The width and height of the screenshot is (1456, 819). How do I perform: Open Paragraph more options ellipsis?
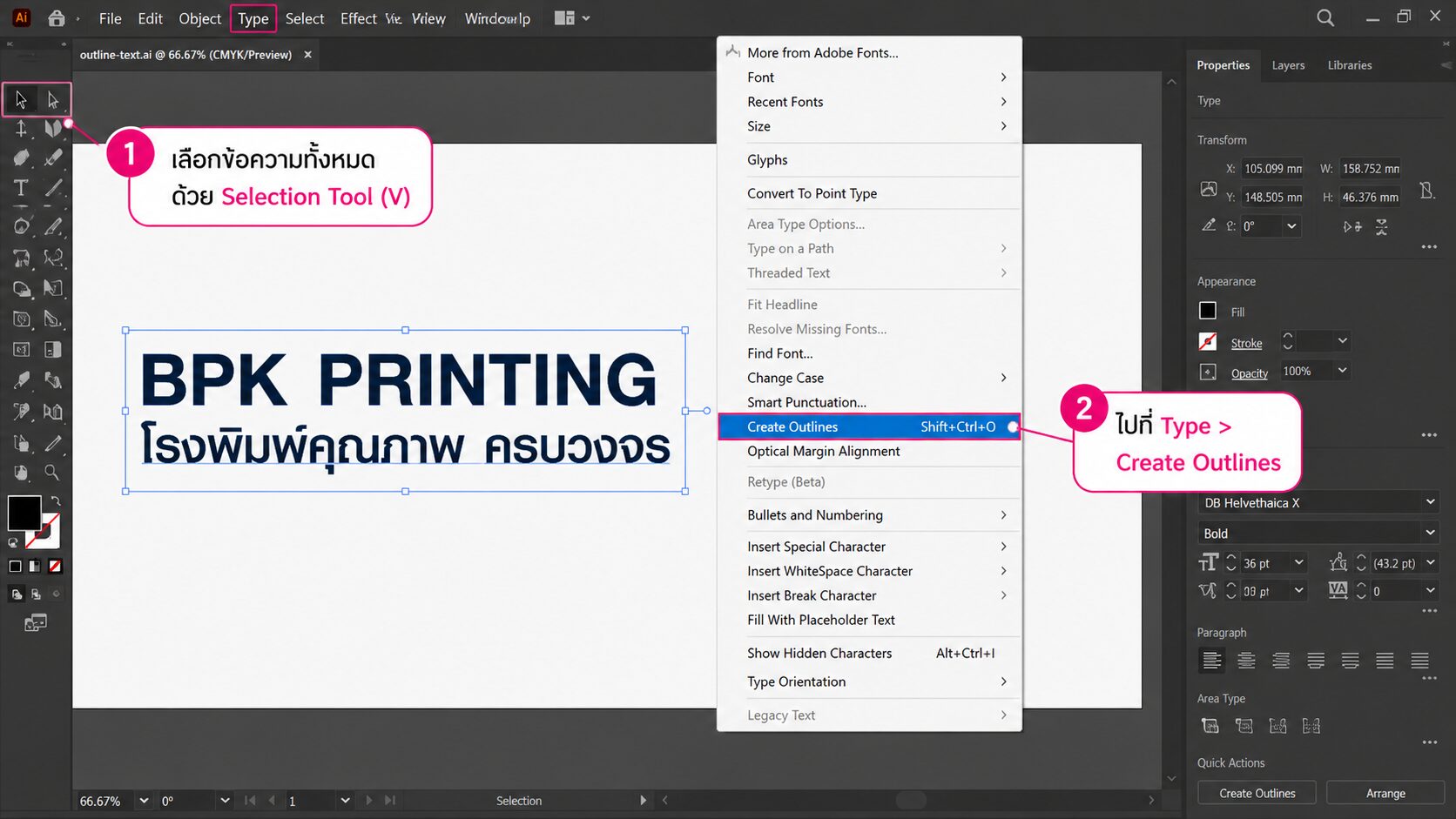tap(1429, 678)
